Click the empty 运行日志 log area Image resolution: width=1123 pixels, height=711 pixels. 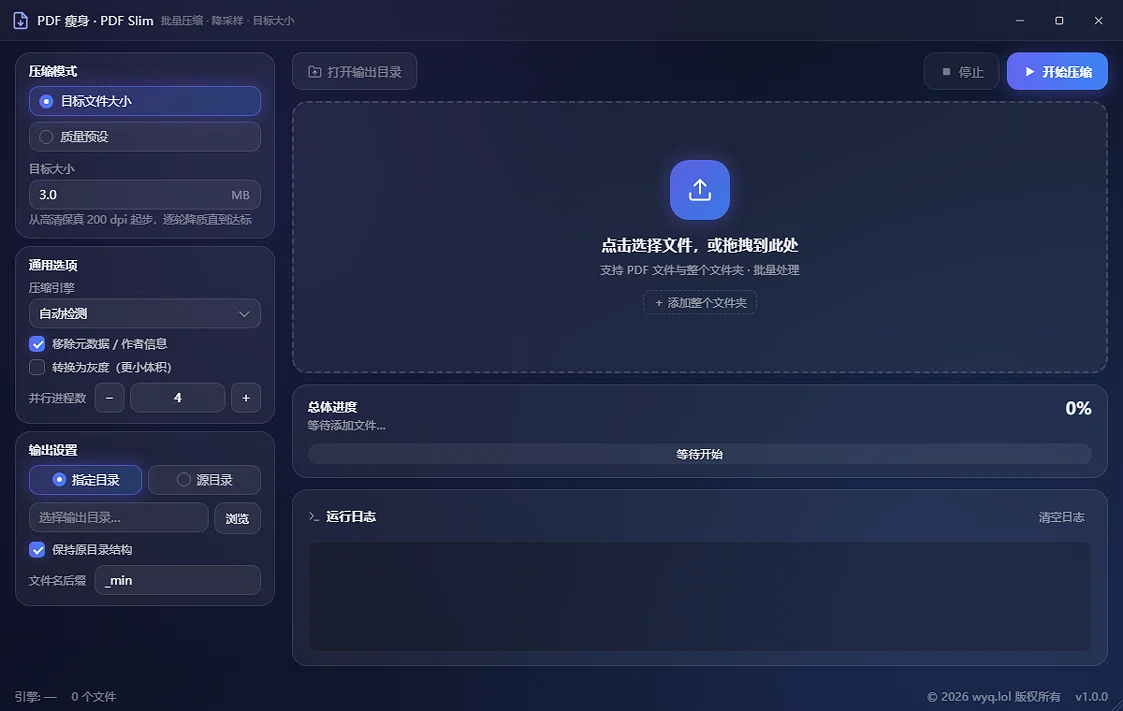tap(700, 596)
